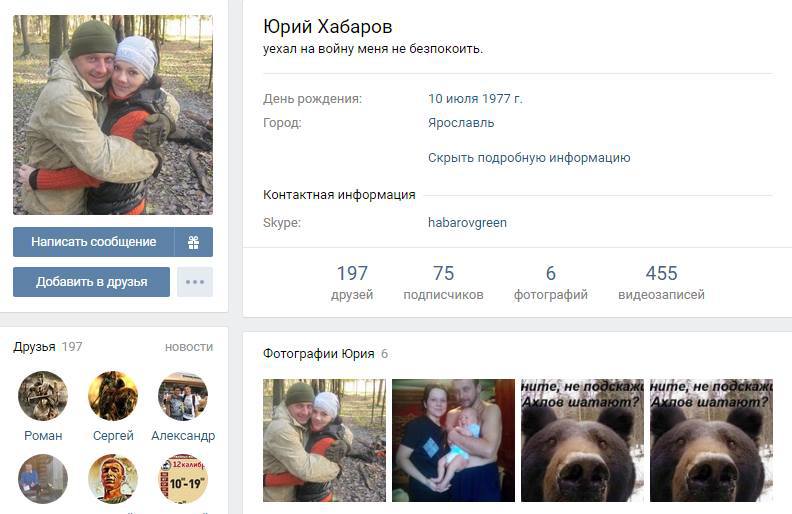Open the 6 фотографий counter
The width and height of the screenshot is (792, 514).
pyautogui.click(x=551, y=282)
